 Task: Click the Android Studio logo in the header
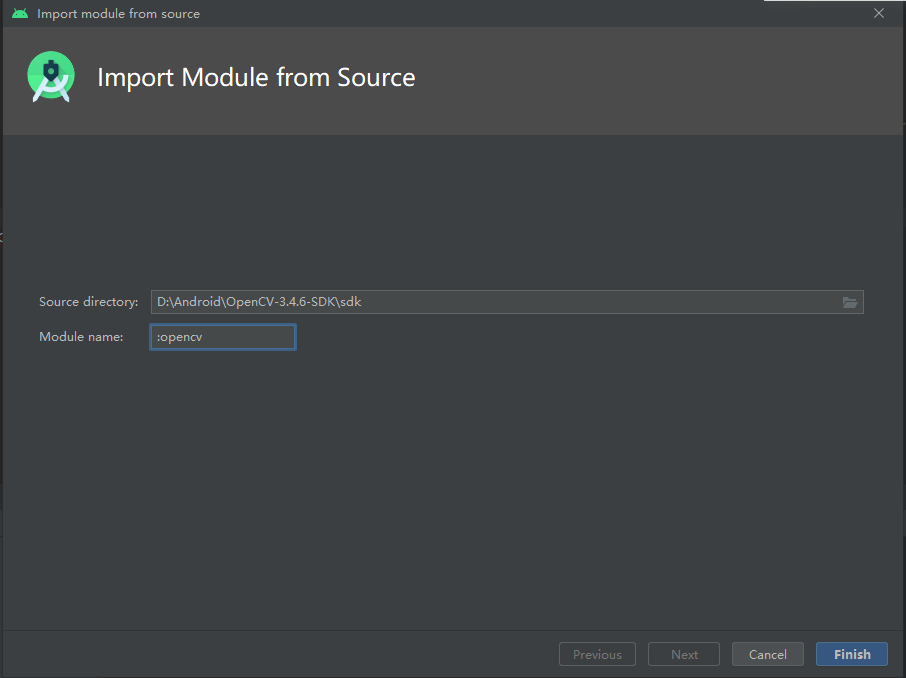[51, 77]
